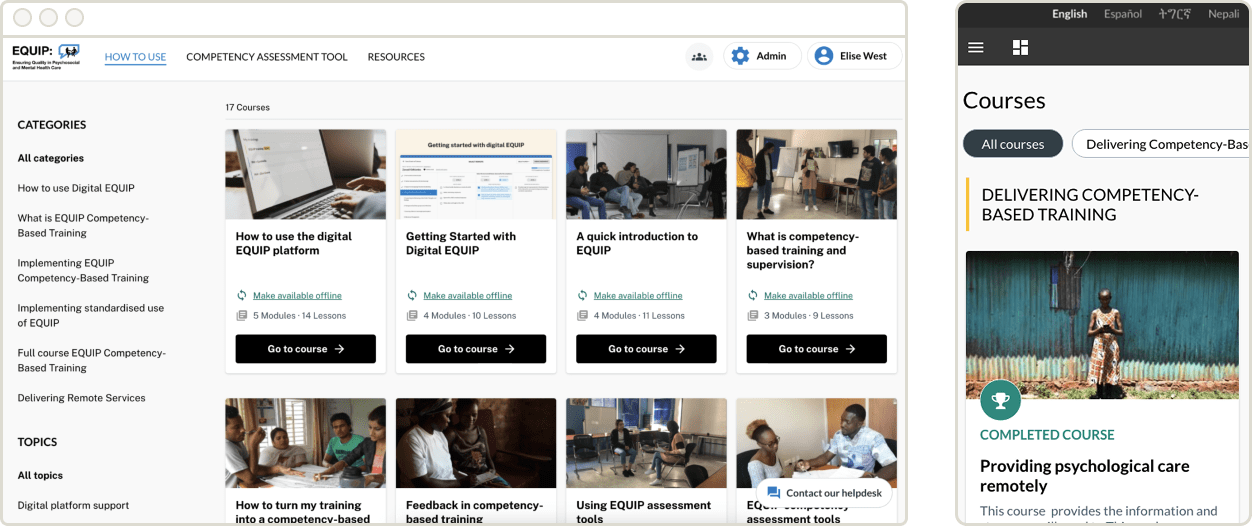This screenshot has height=526, width=1252.
Task: Switch language to Español
Action: click(x=1122, y=14)
